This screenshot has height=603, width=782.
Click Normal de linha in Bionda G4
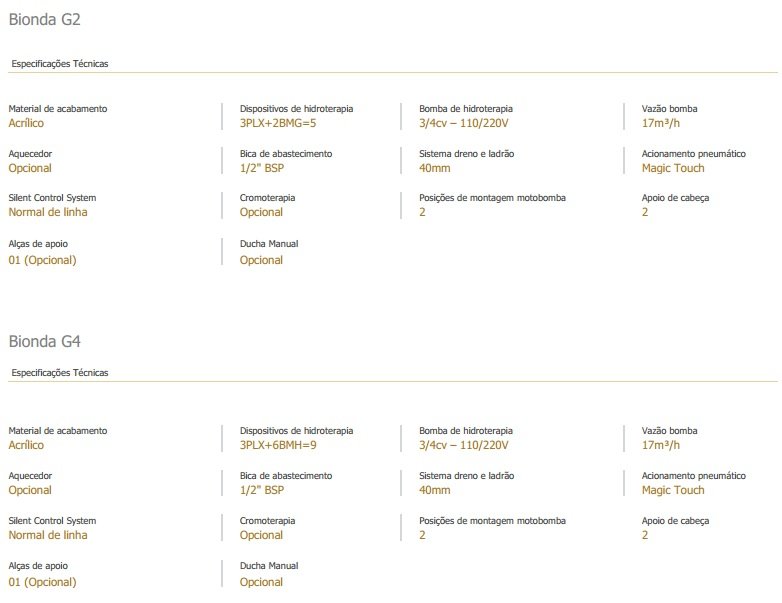point(47,535)
